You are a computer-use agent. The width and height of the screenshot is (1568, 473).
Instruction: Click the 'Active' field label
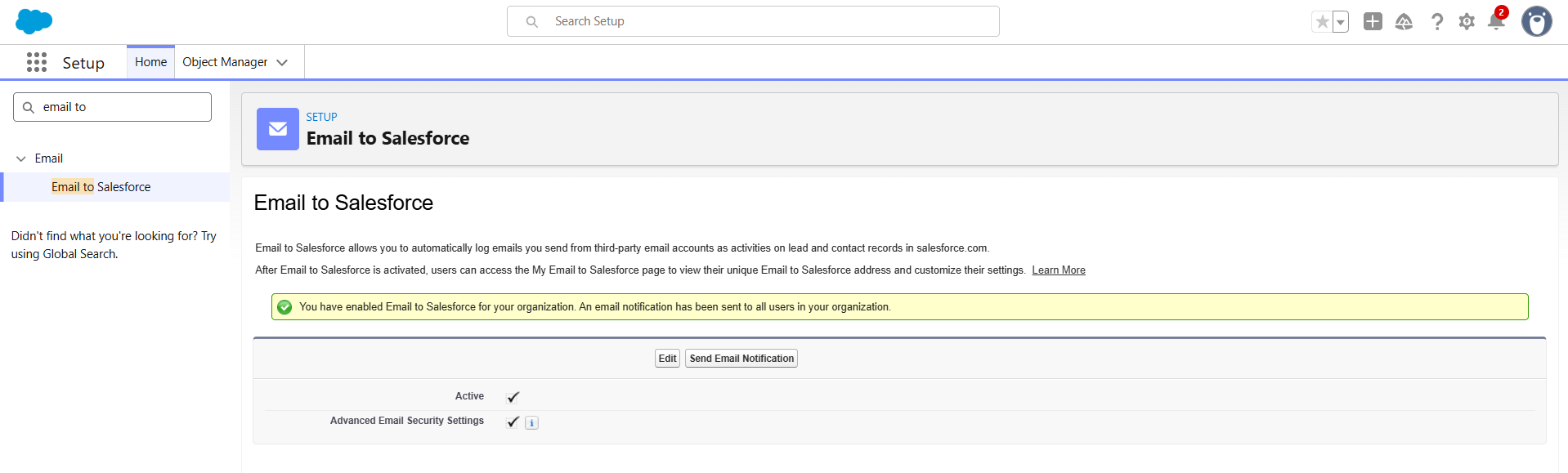pyautogui.click(x=469, y=396)
